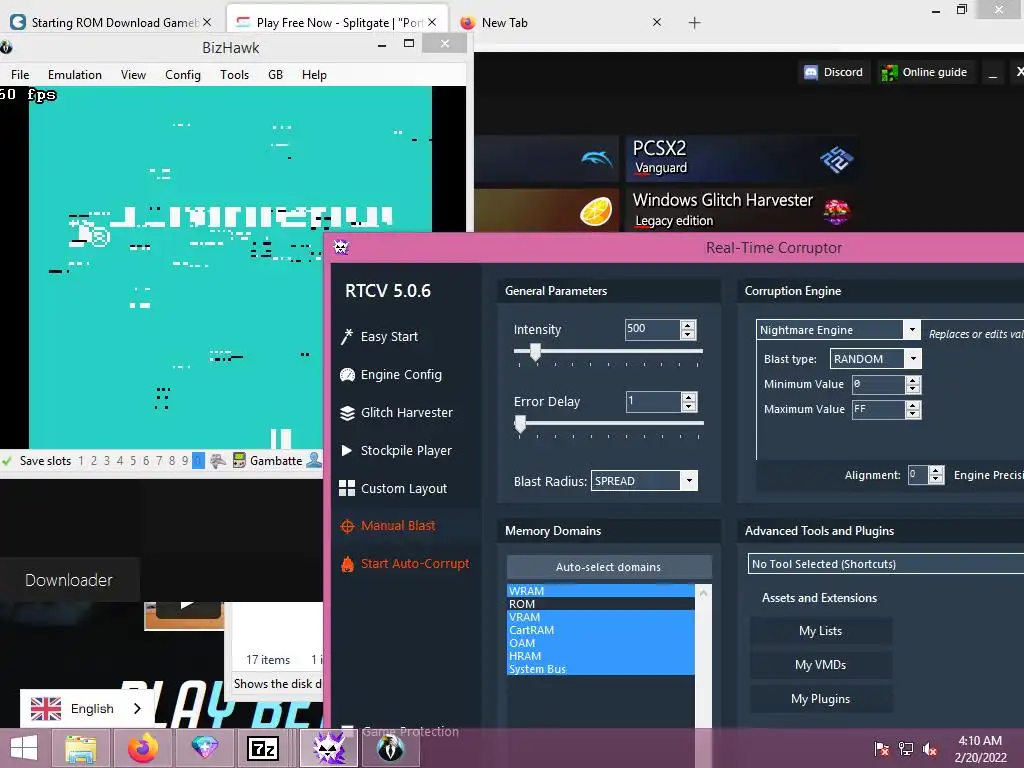Click the user icon in BizHawk status bar
The height and width of the screenshot is (768, 1024).
coord(314,460)
